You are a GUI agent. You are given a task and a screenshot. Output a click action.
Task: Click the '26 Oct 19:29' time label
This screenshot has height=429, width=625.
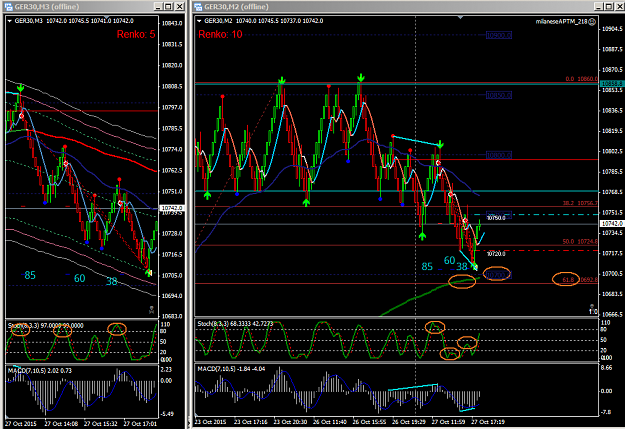coord(409,421)
